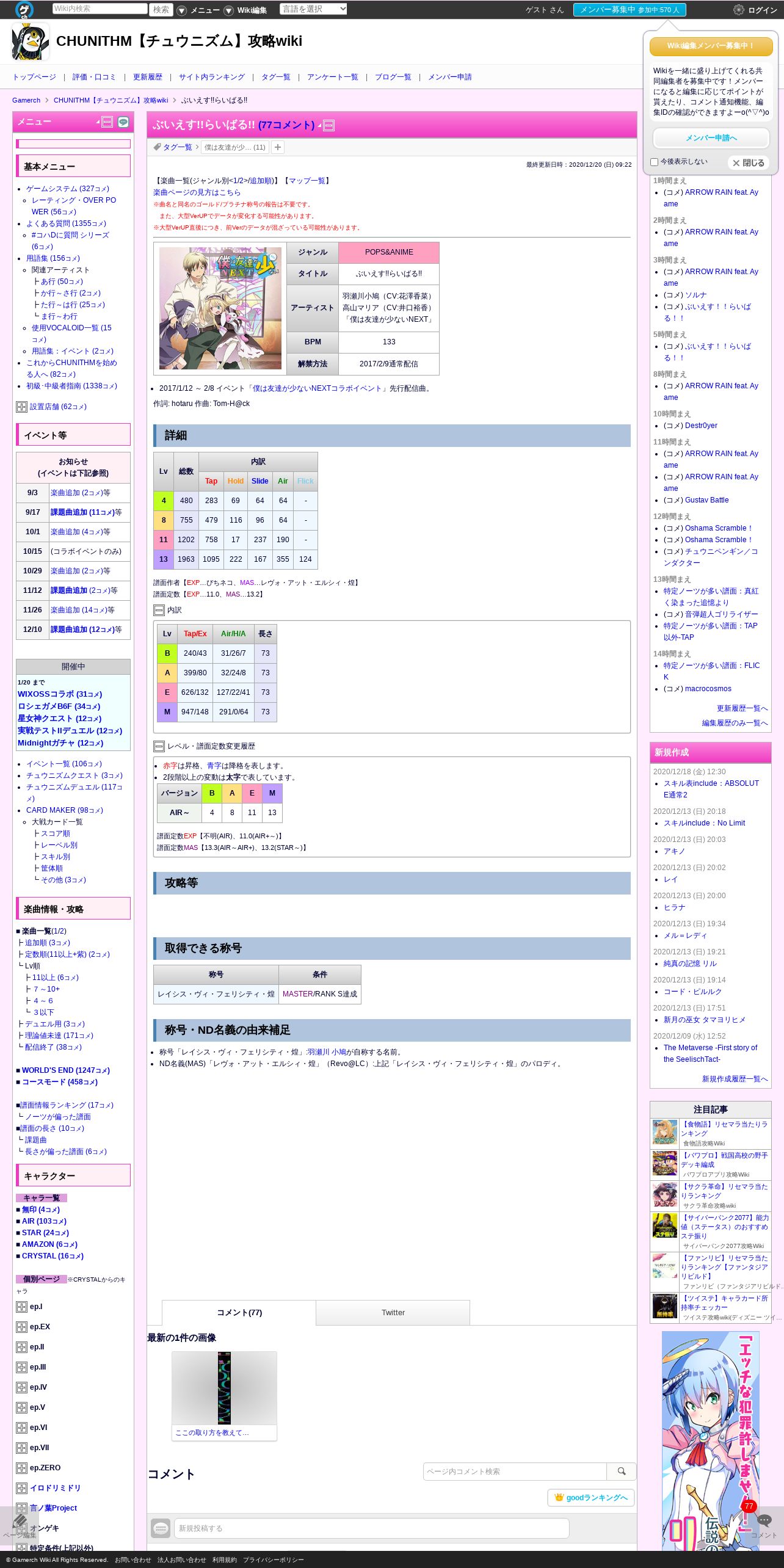Open the タグ一覧 nav tab
This screenshot has height=1568, width=784.
tap(276, 77)
